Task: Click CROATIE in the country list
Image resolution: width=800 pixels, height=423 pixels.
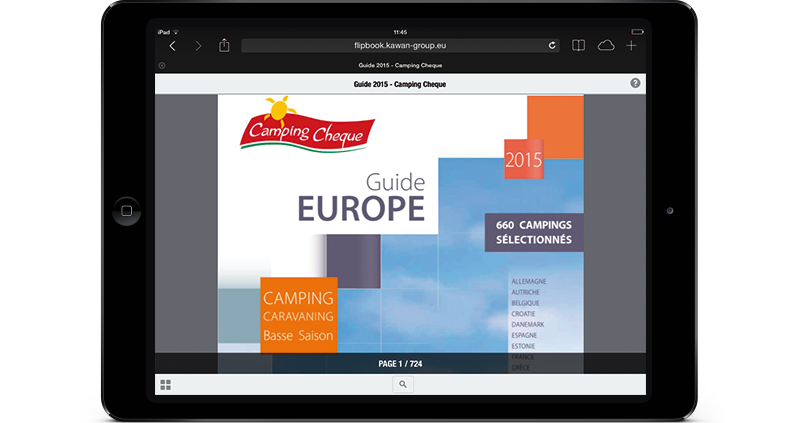Action: coord(523,314)
